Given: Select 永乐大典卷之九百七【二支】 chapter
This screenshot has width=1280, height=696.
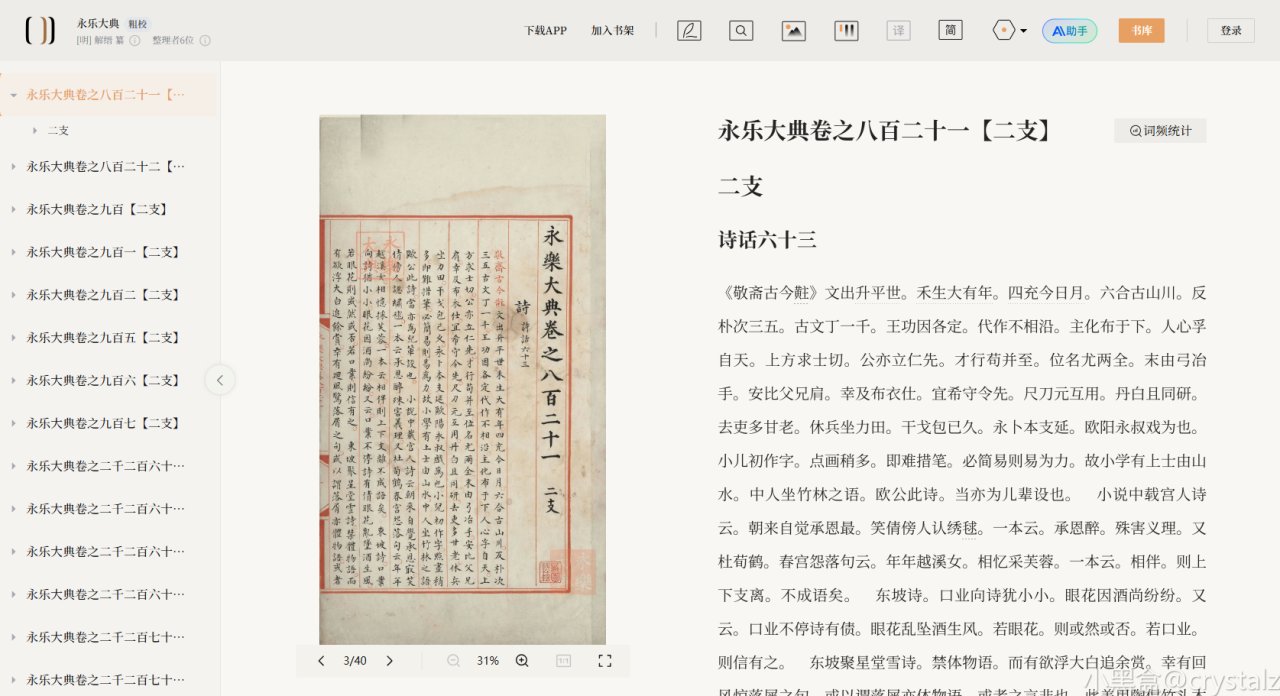Looking at the screenshot, I should (103, 423).
